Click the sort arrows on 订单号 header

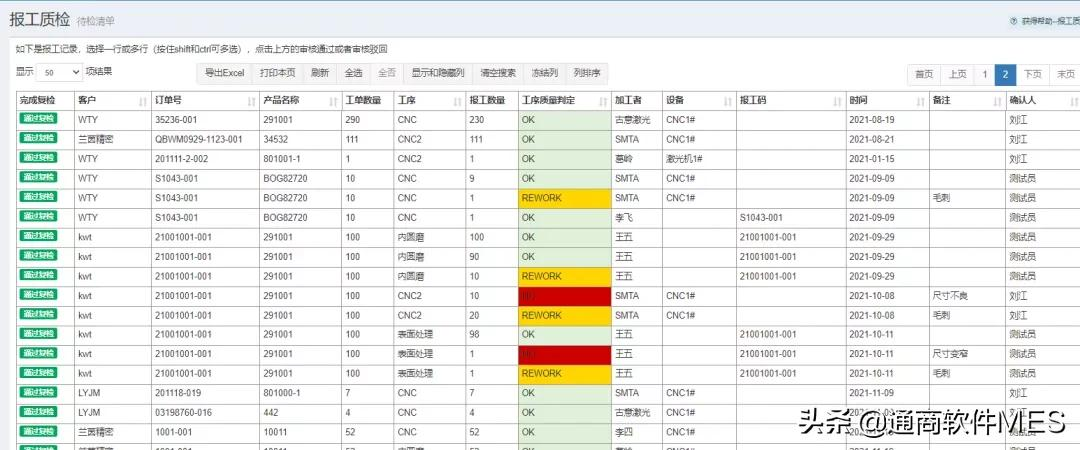point(249,101)
